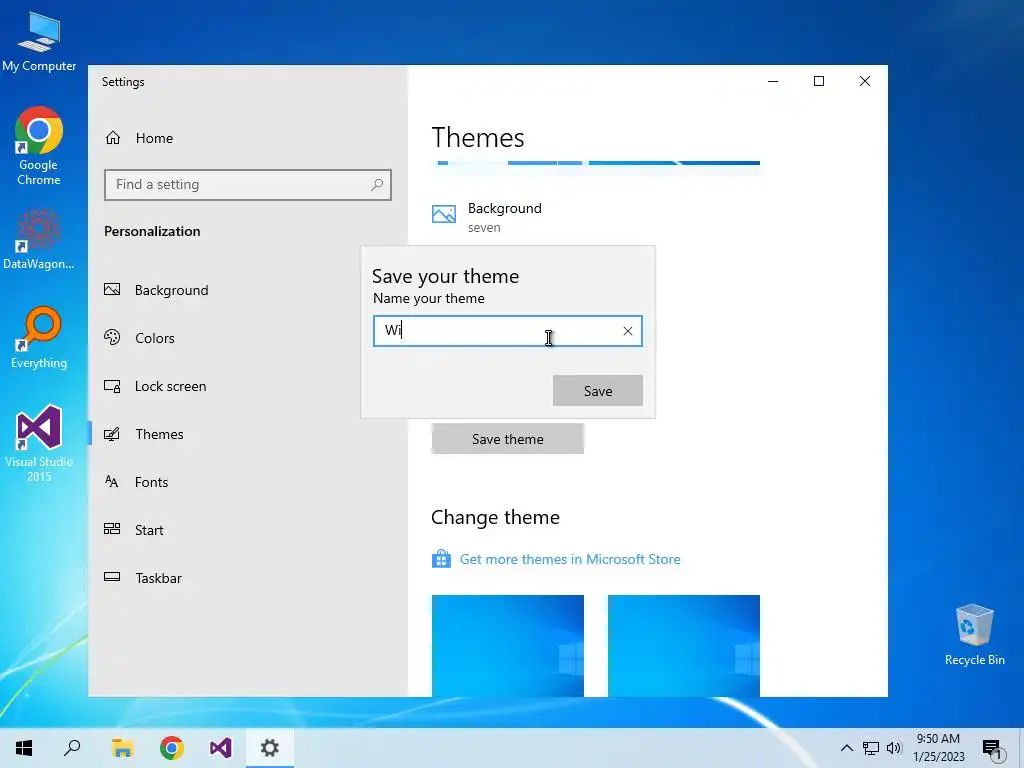Click the Find a setting search box
1024x768 pixels.
(248, 185)
